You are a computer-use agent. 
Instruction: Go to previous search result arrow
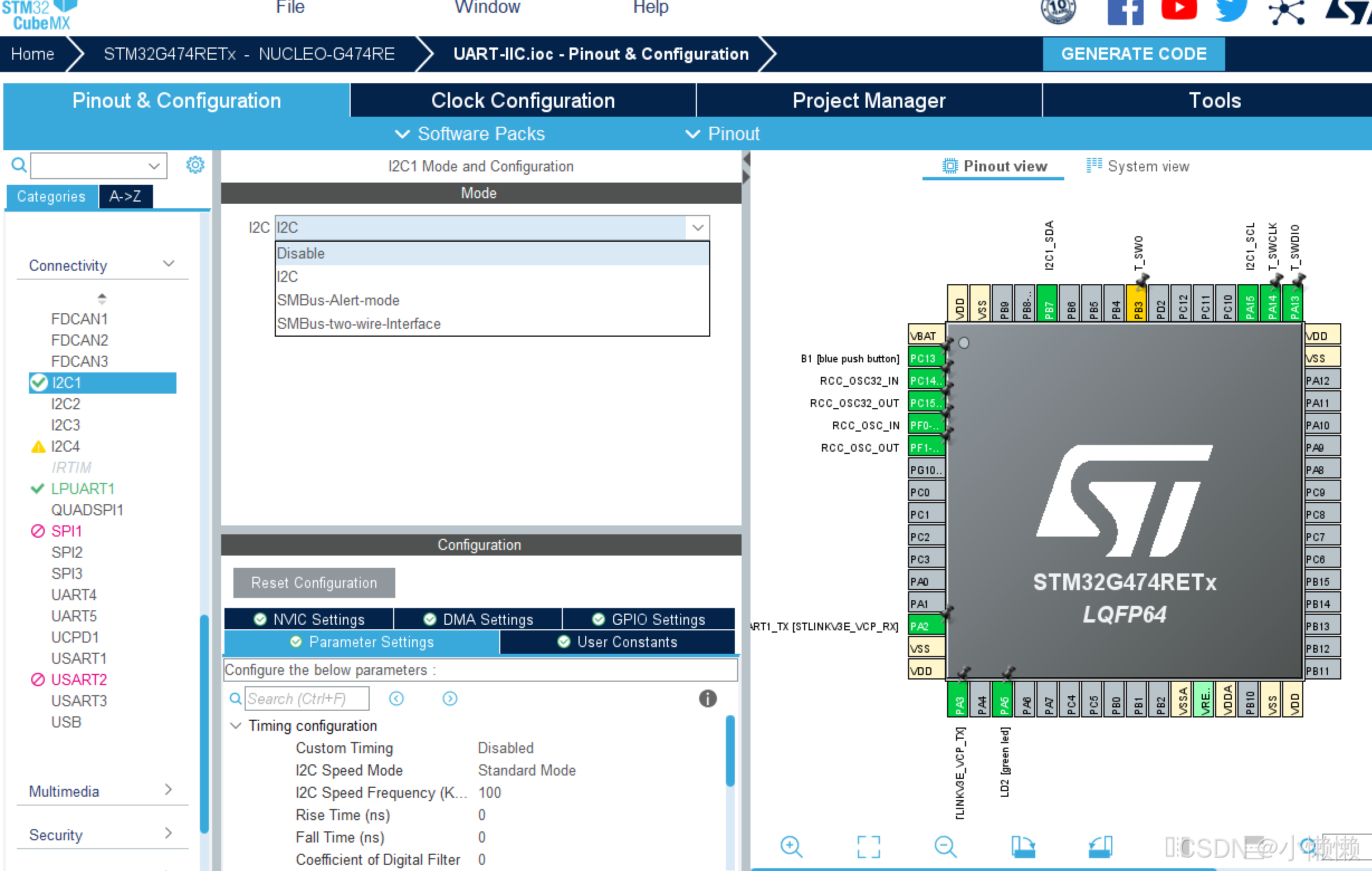tap(396, 698)
